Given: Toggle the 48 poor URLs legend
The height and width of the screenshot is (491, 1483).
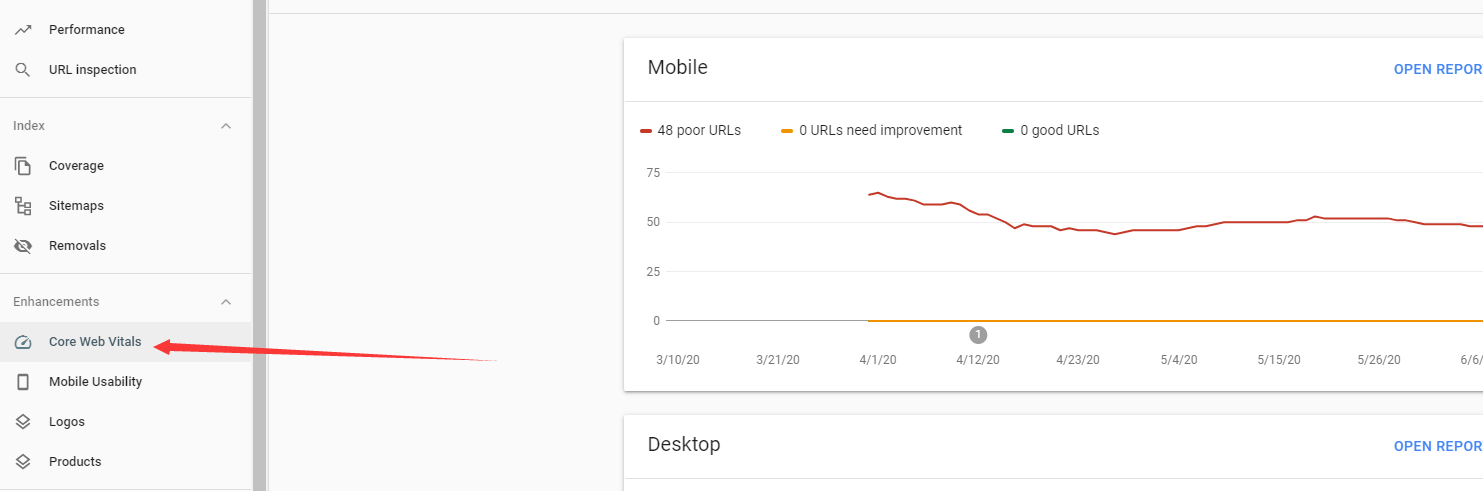Looking at the screenshot, I should pyautogui.click(x=691, y=130).
